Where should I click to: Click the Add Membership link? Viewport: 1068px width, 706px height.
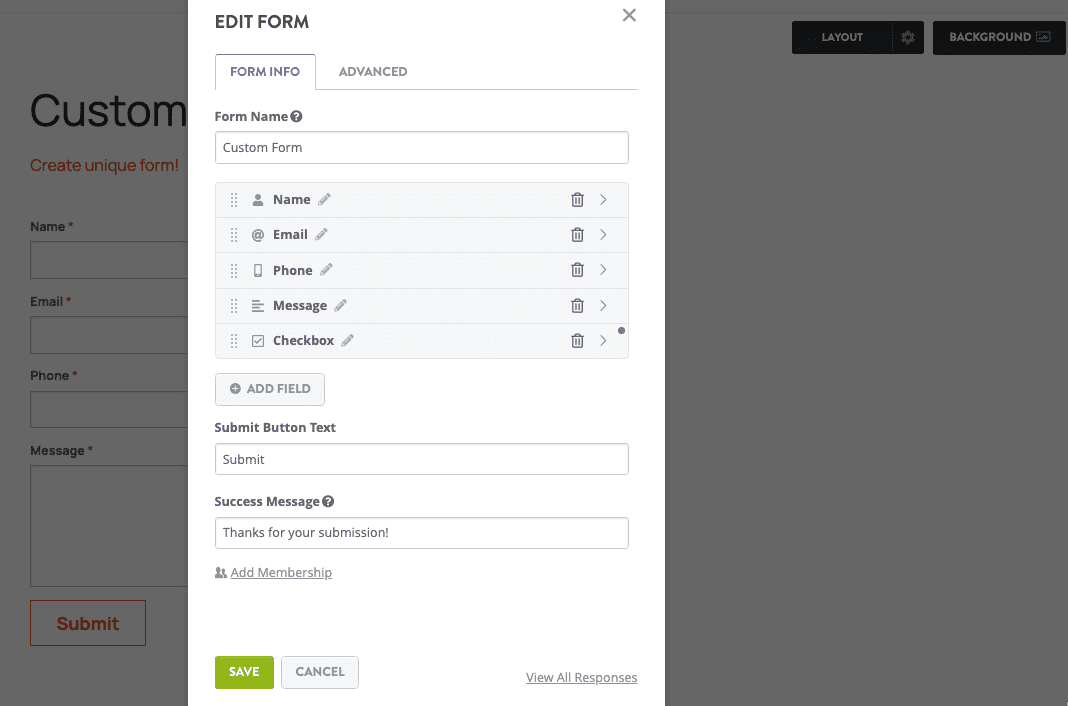(281, 573)
